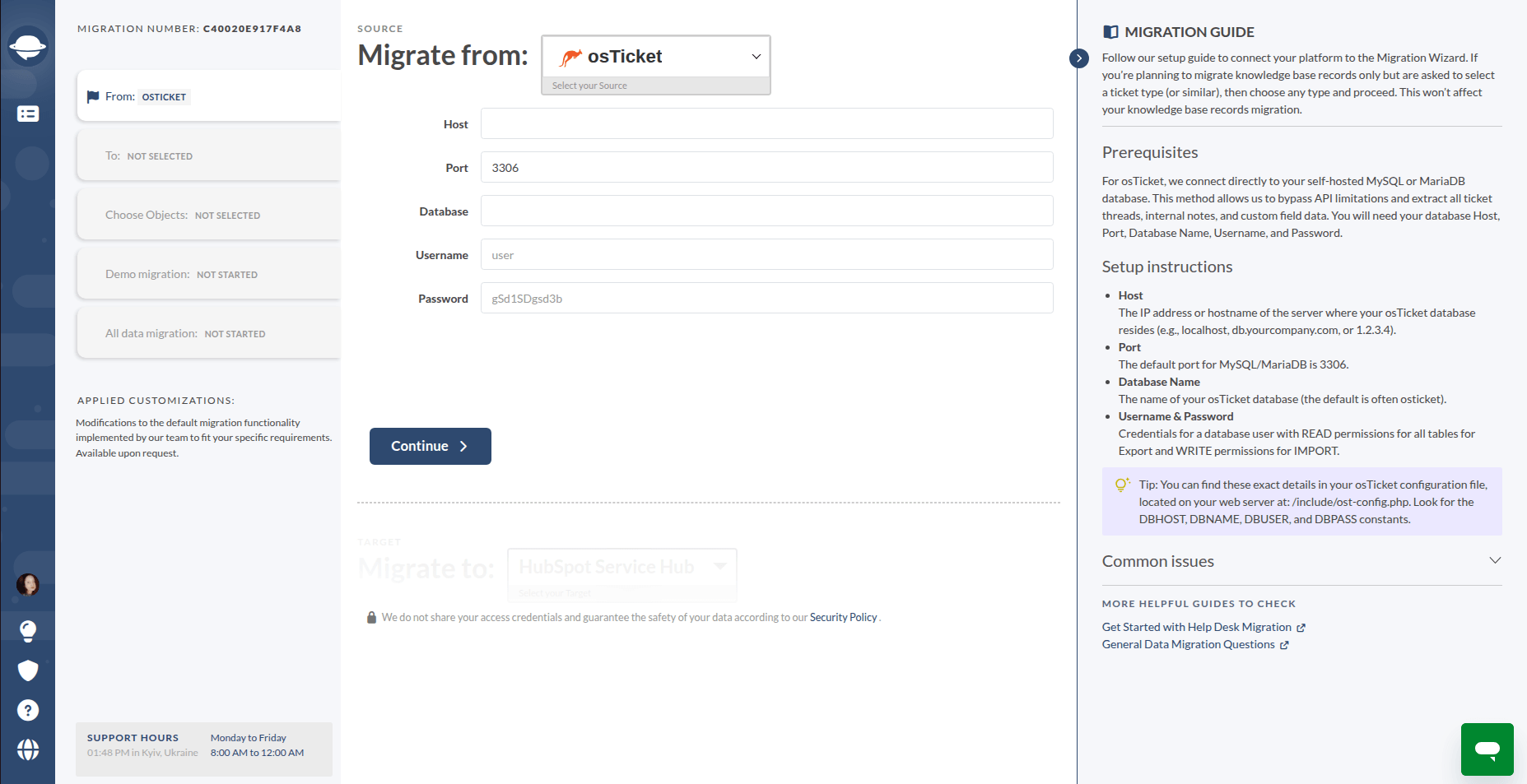
Task: Click the Prerequisites heading
Action: 1150,152
